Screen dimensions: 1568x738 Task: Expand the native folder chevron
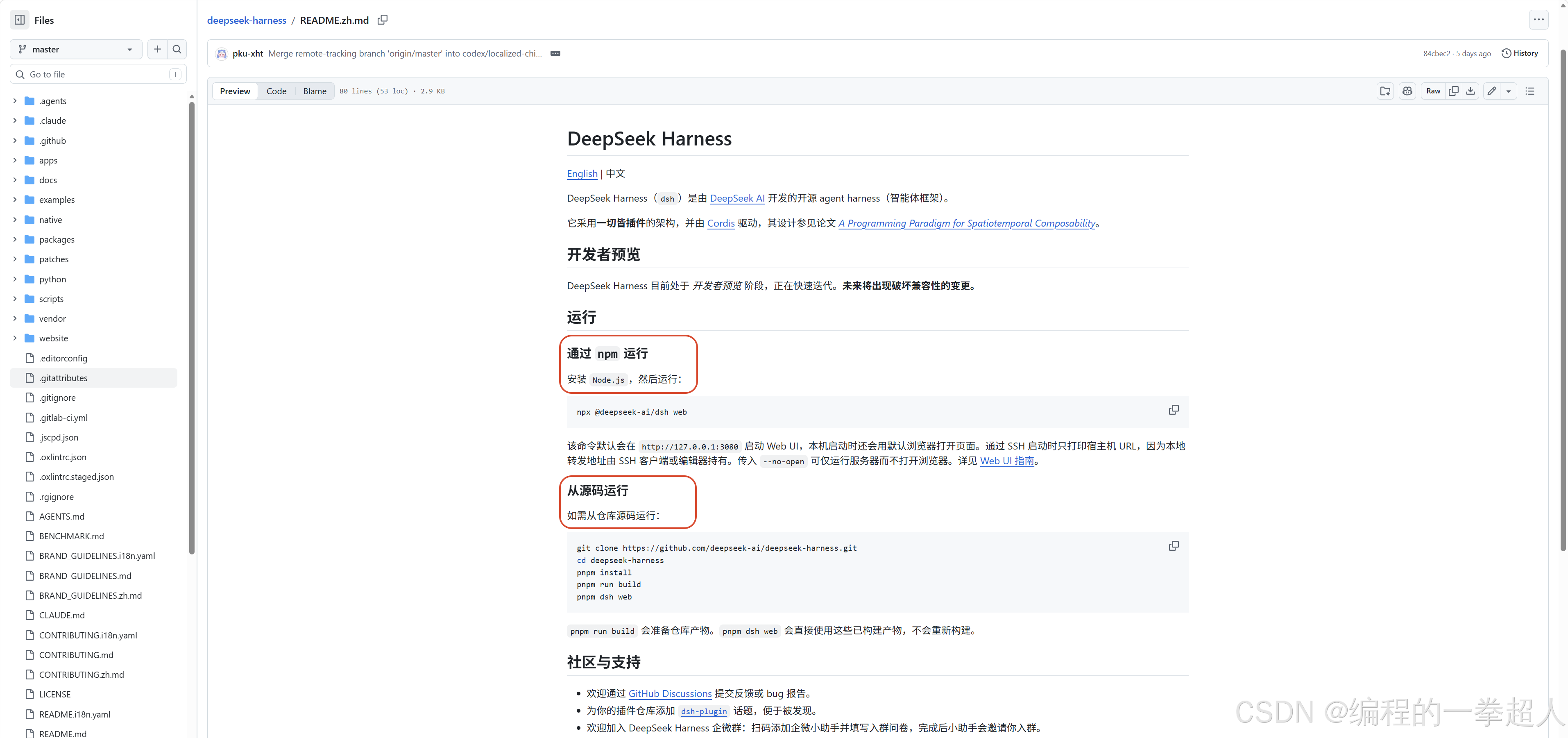pos(15,219)
